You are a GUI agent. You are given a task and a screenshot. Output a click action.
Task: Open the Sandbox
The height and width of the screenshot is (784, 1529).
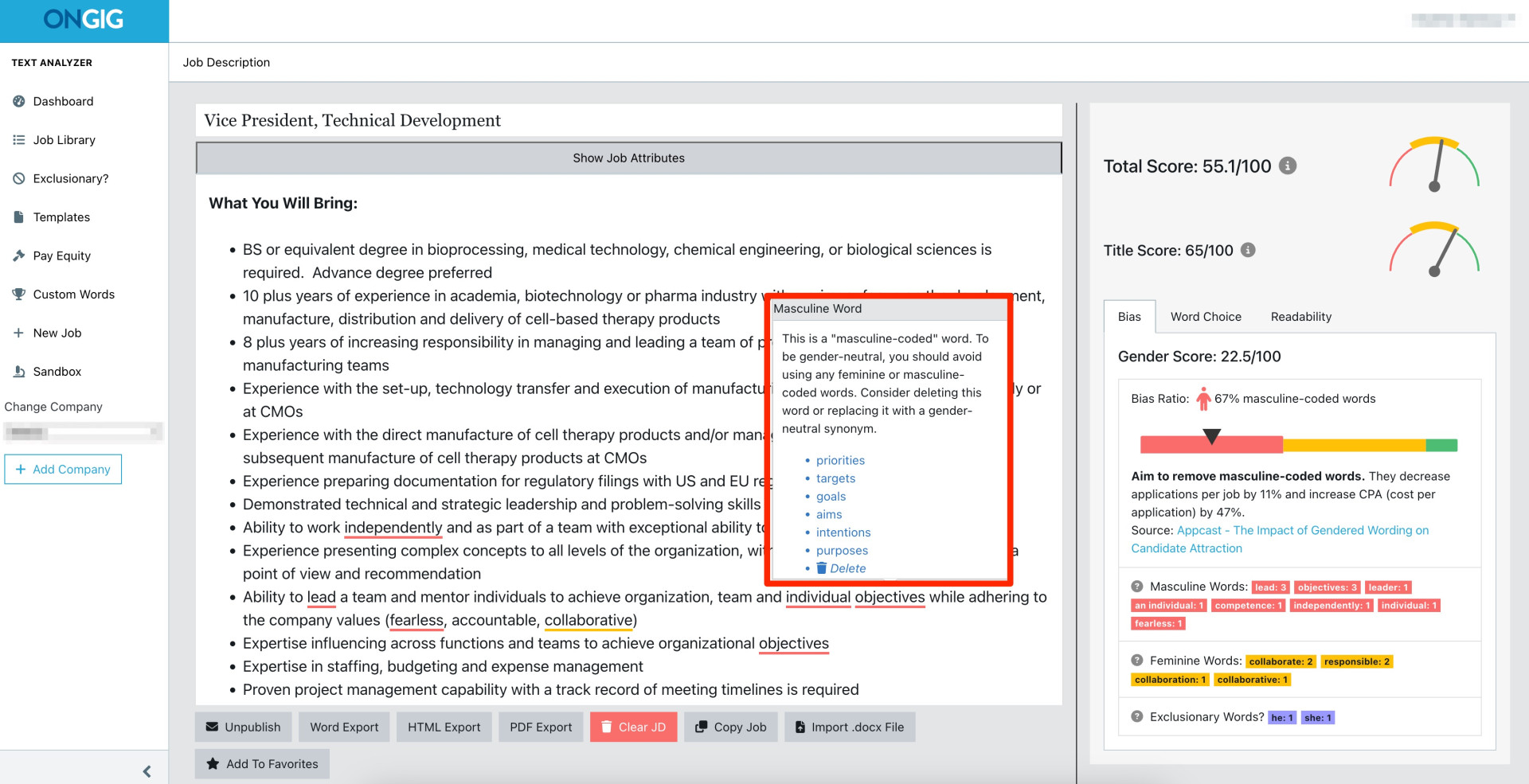point(57,371)
